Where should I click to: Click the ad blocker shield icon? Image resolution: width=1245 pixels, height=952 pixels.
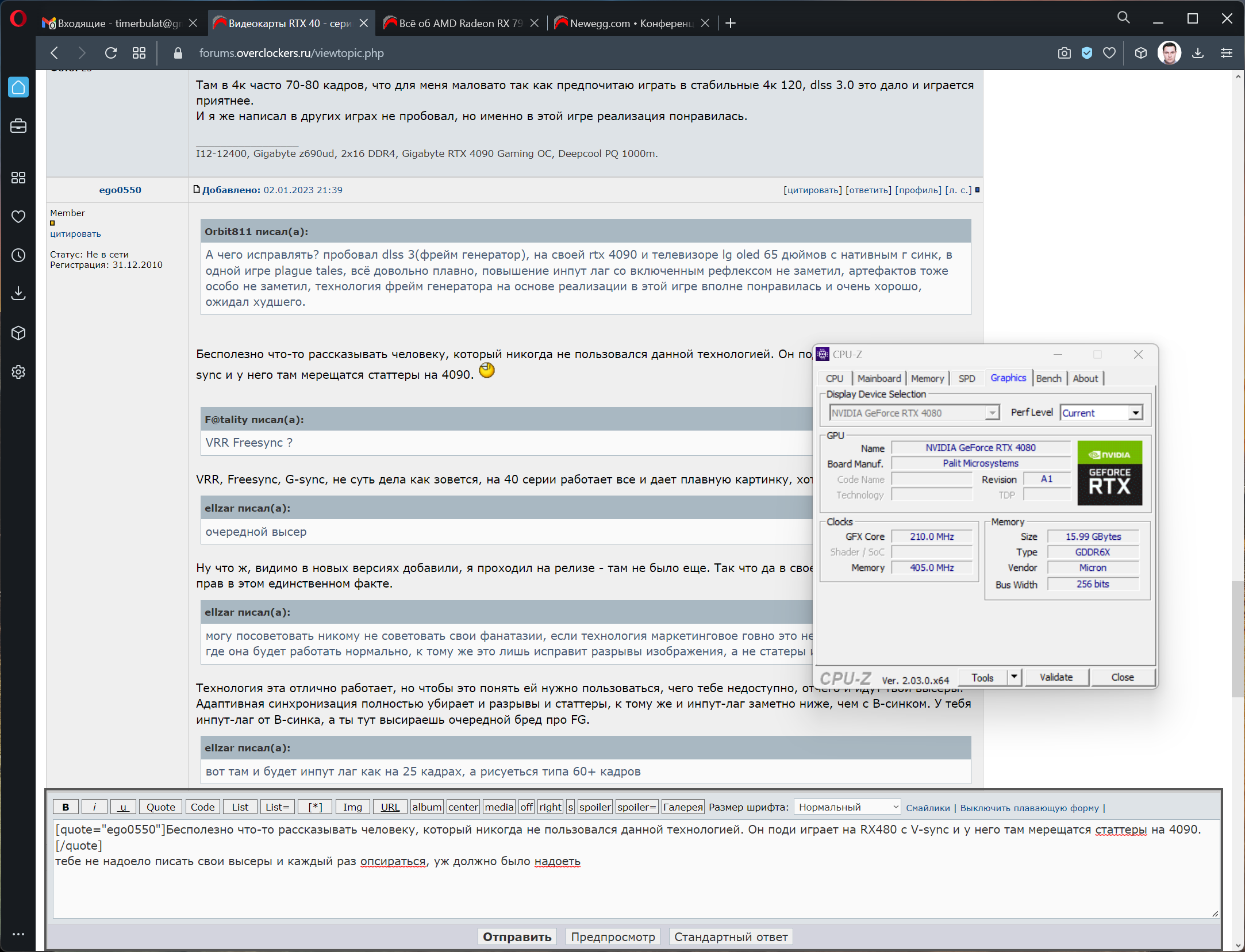[1086, 53]
